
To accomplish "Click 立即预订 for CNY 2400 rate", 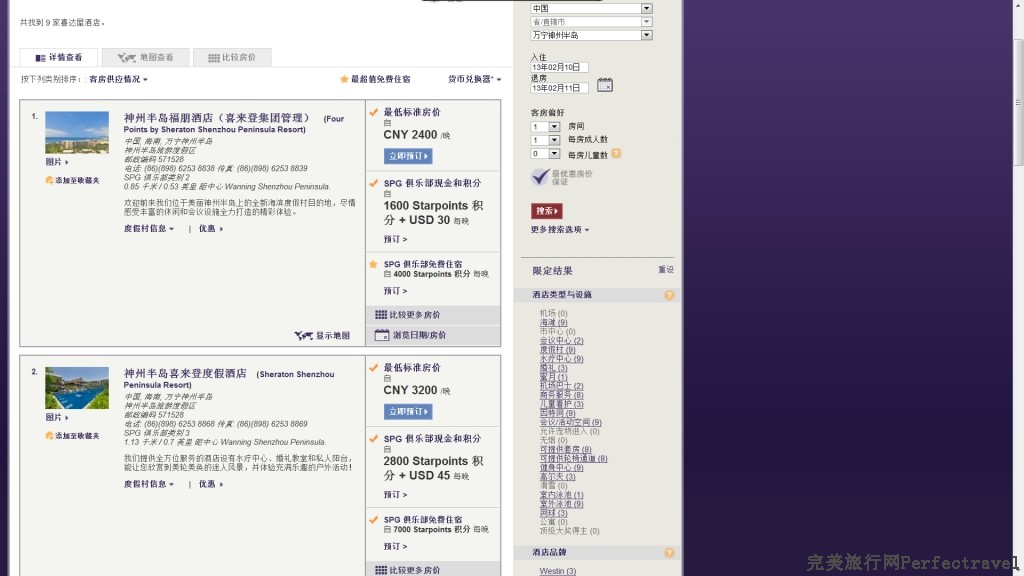I will pyautogui.click(x=408, y=156).
